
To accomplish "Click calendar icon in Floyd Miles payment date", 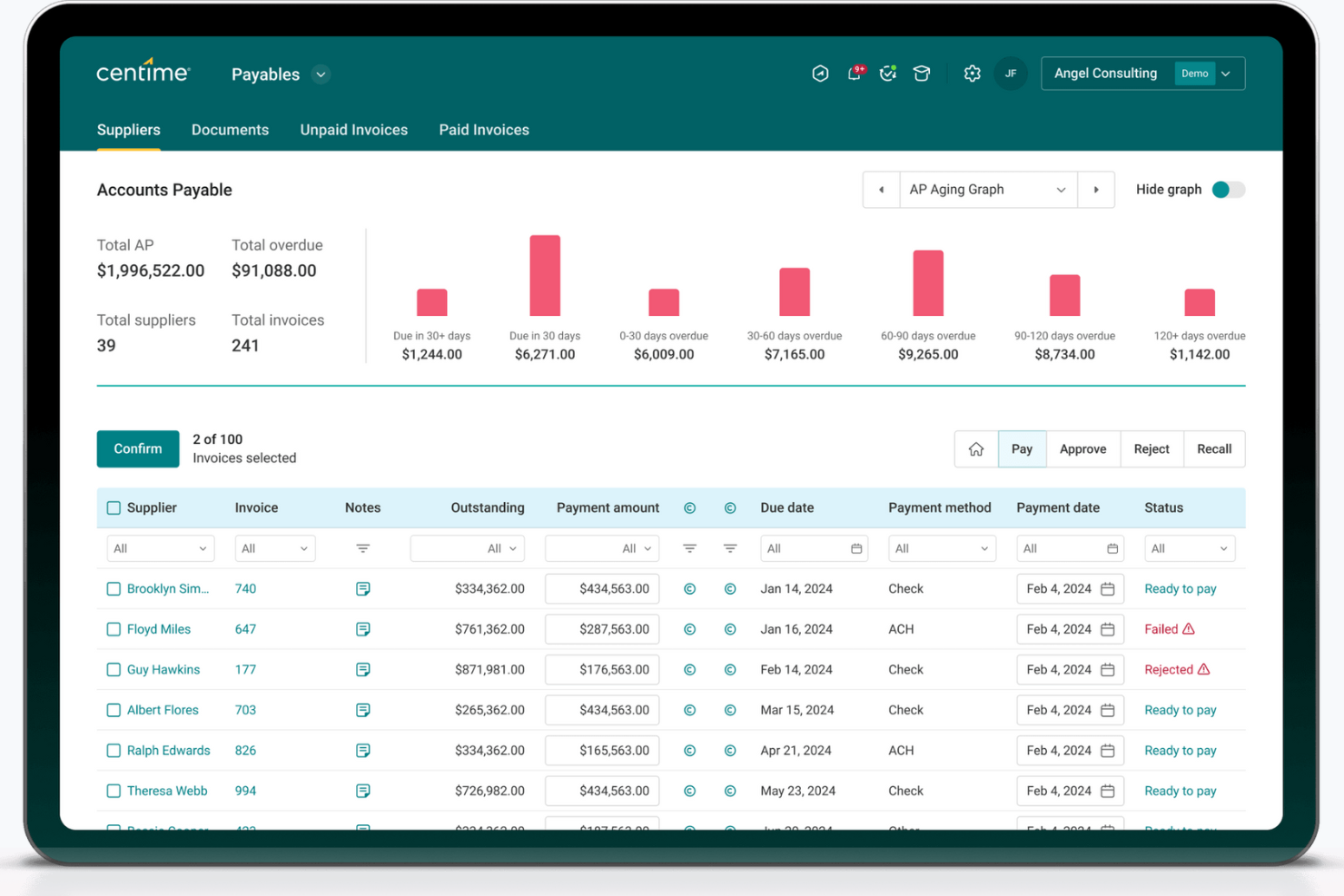I will point(1108,629).
